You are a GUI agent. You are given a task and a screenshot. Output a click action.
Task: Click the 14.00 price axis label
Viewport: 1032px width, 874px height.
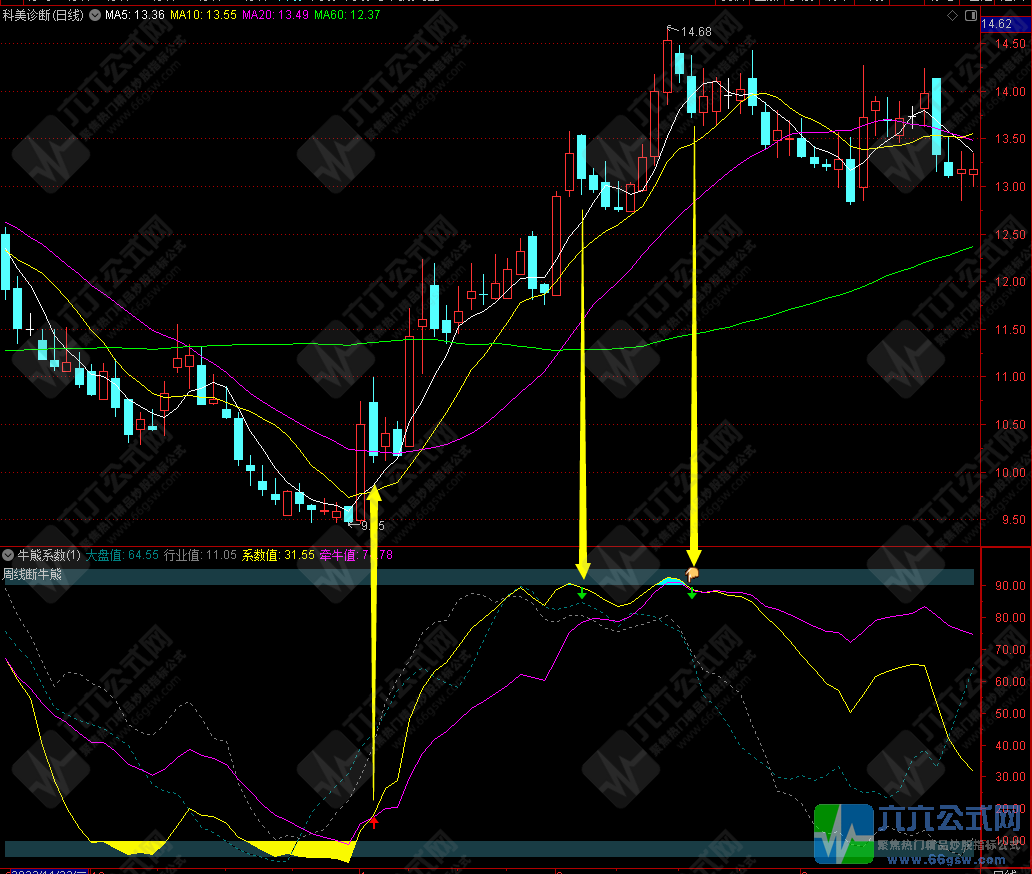pyautogui.click(x=1010, y=91)
